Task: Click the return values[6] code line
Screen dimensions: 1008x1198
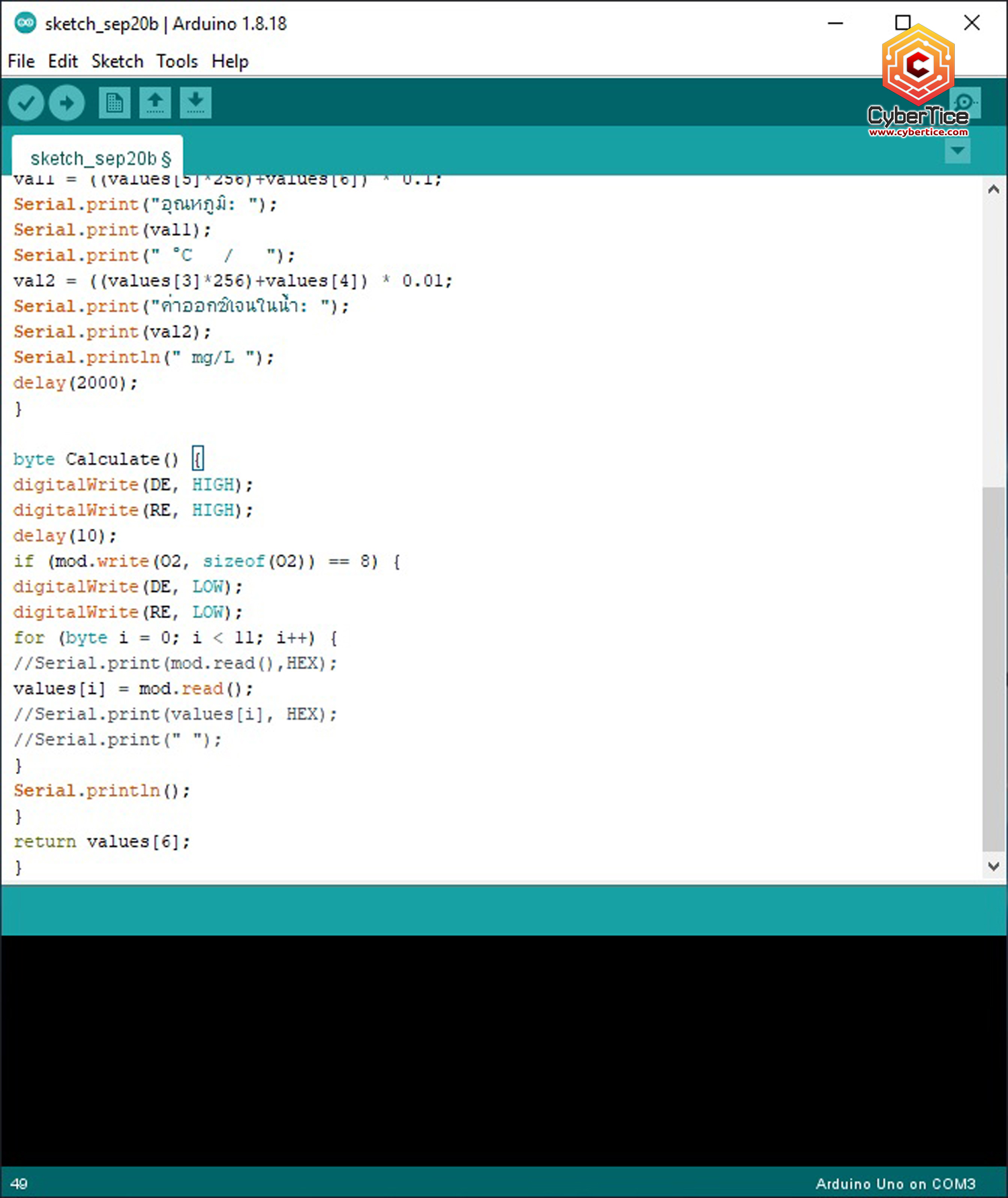Action: coord(101,842)
